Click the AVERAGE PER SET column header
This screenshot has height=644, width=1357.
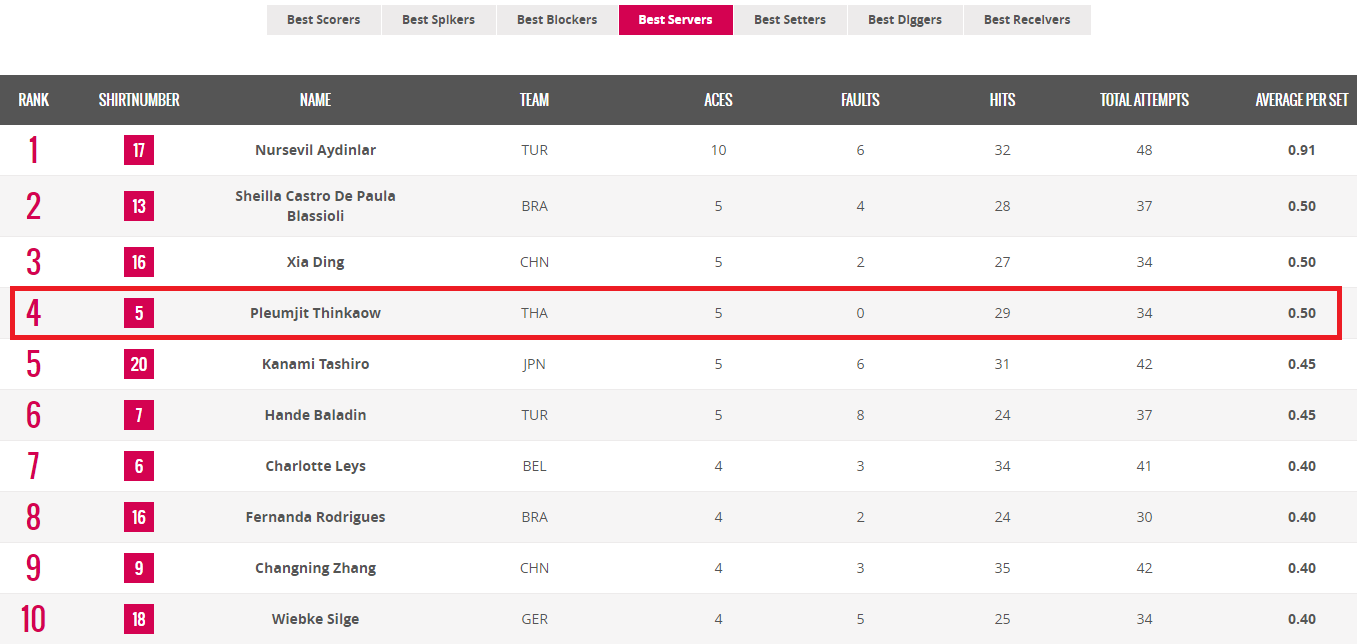(x=1302, y=100)
